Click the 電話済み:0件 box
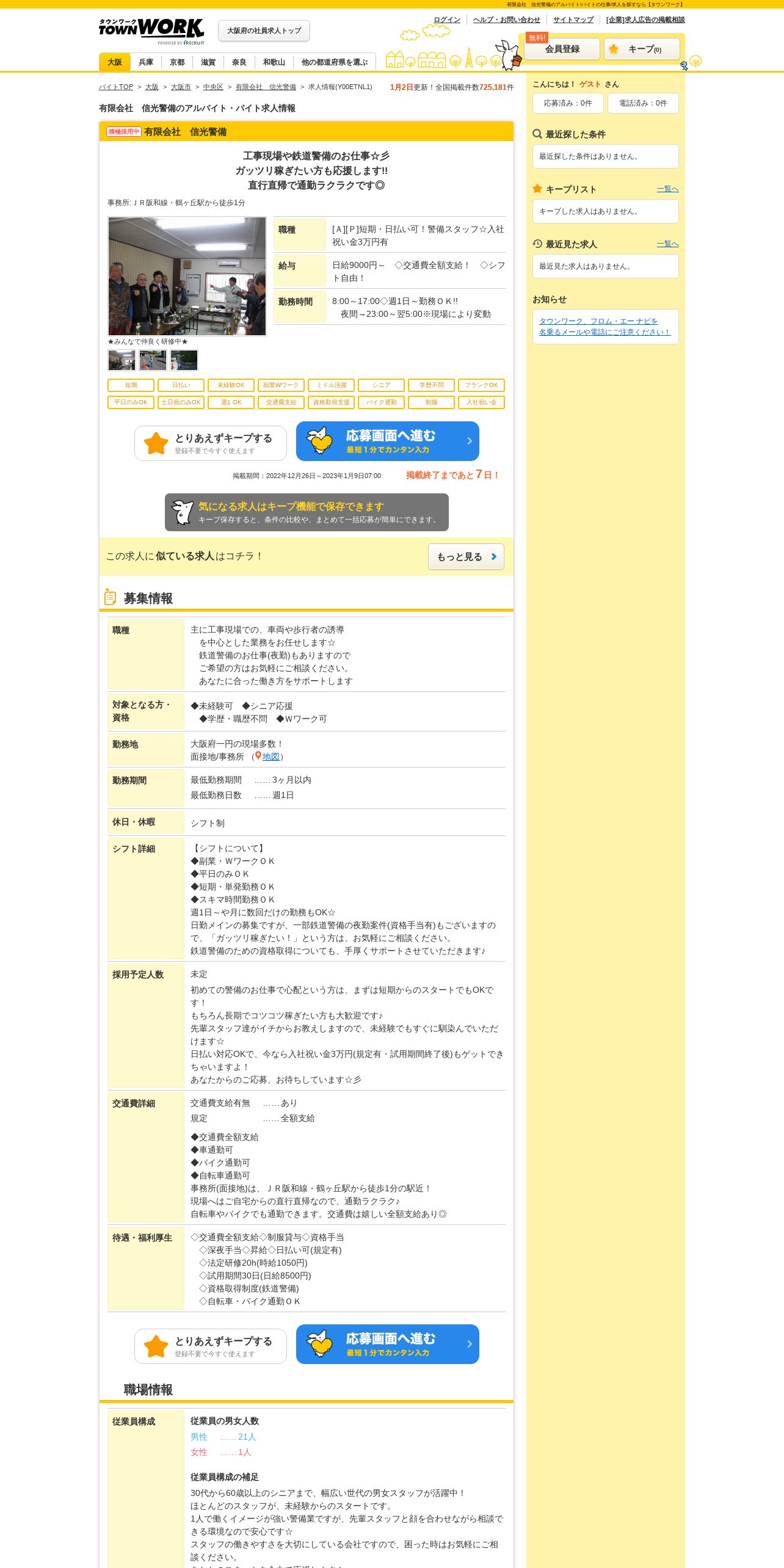Image resolution: width=784 pixels, height=1568 pixels. point(643,103)
